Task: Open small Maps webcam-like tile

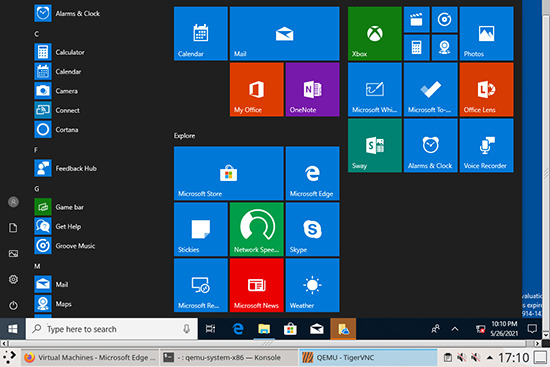Action: click(444, 47)
